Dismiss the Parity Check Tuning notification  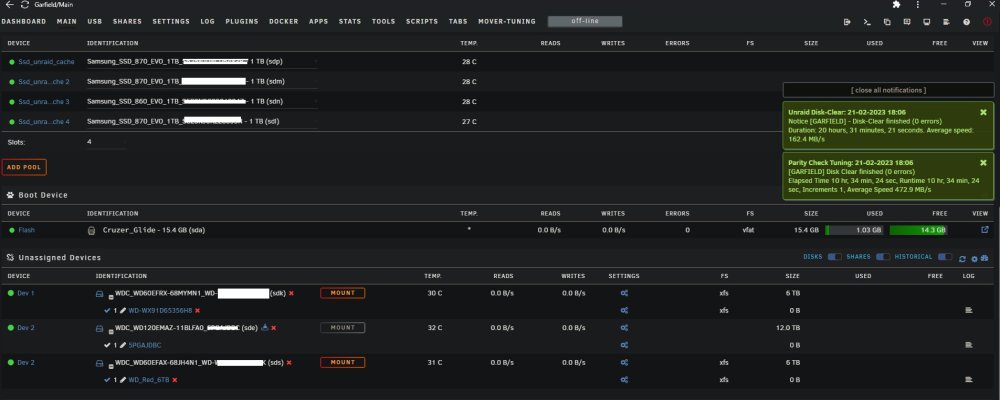[983, 163]
